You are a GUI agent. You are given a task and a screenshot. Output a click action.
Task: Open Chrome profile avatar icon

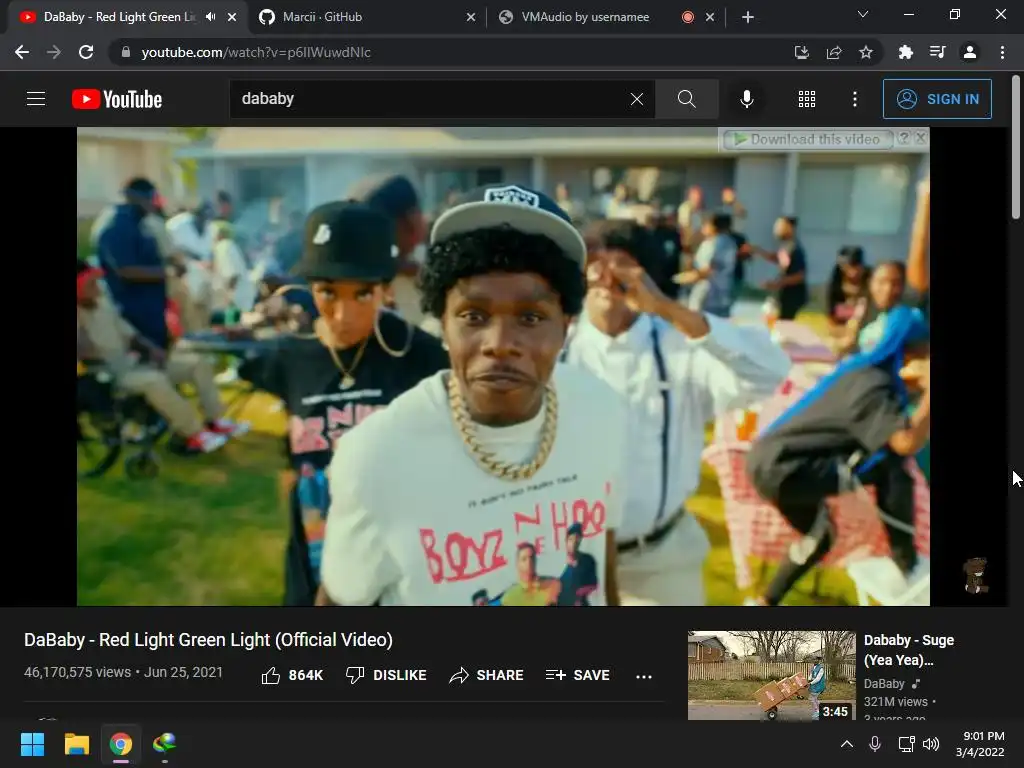pos(970,52)
